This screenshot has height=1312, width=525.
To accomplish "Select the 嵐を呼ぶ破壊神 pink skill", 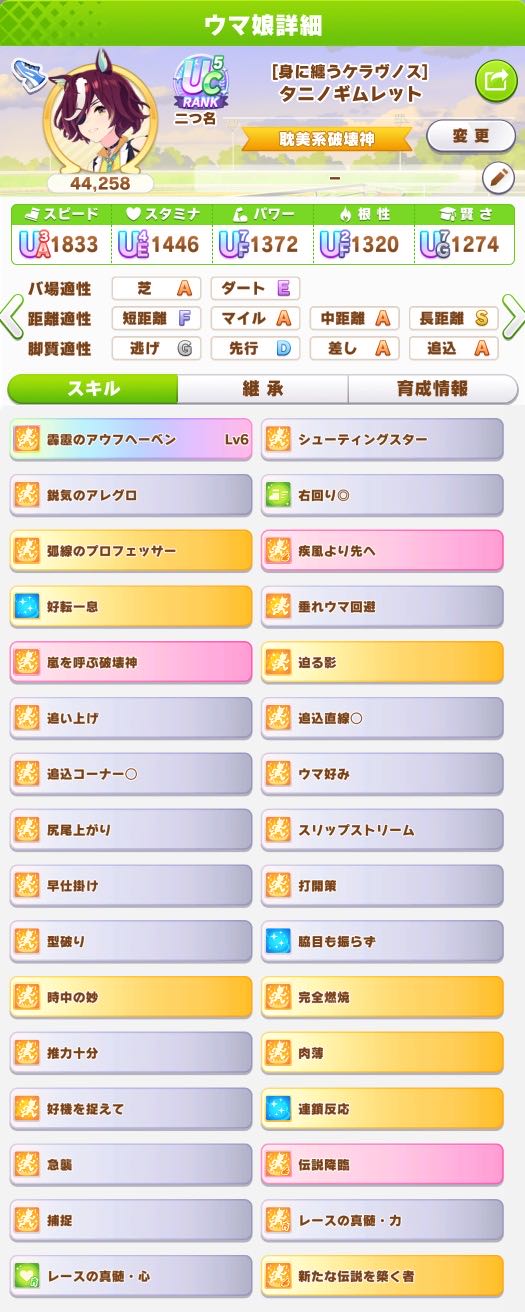I will 131,662.
